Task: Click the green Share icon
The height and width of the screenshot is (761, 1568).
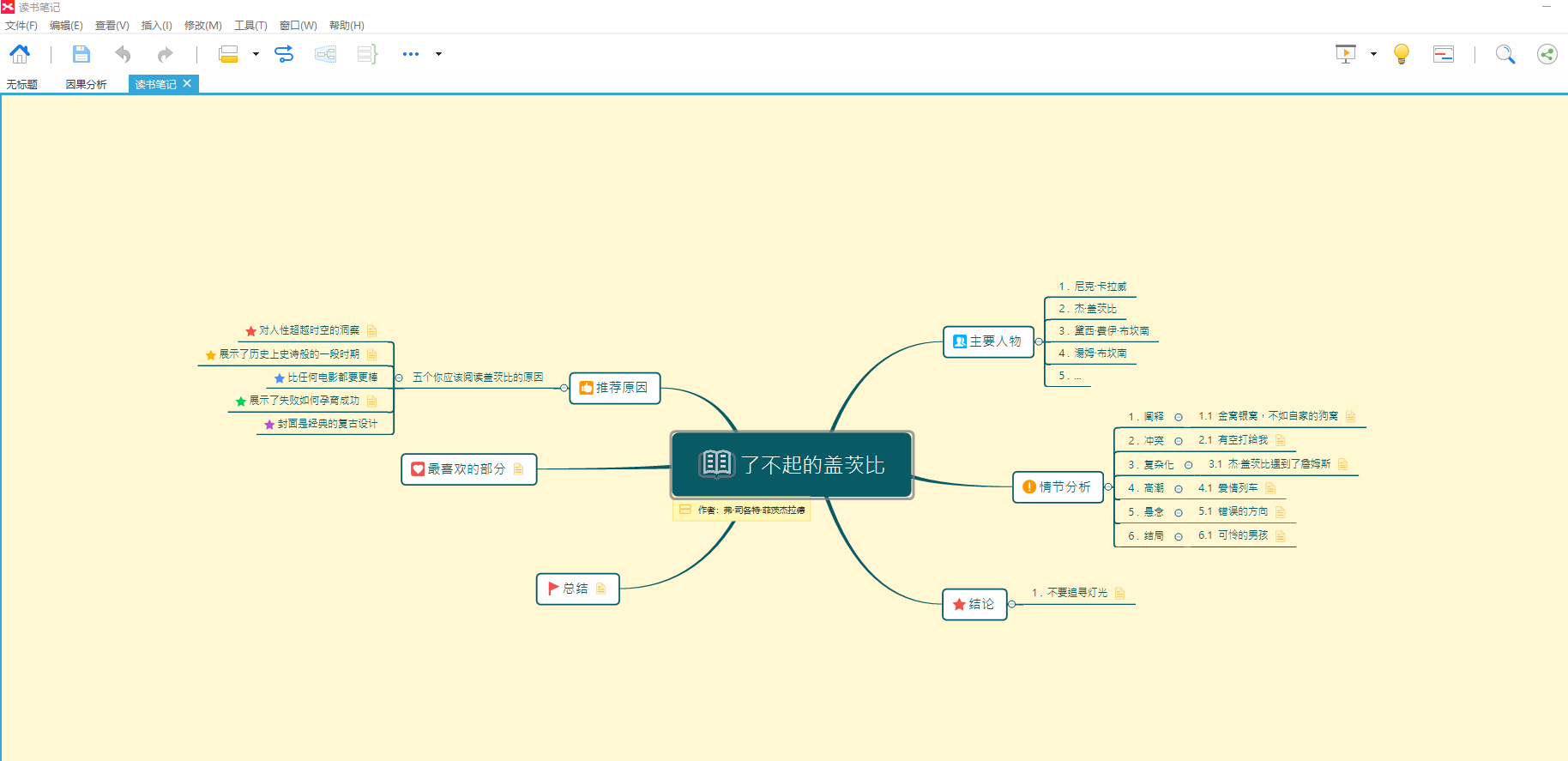Action: 1547,54
